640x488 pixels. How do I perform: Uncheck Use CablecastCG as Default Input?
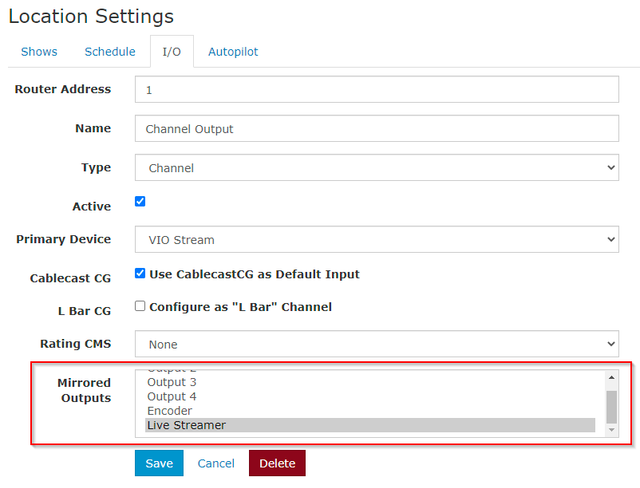pyautogui.click(x=140, y=273)
